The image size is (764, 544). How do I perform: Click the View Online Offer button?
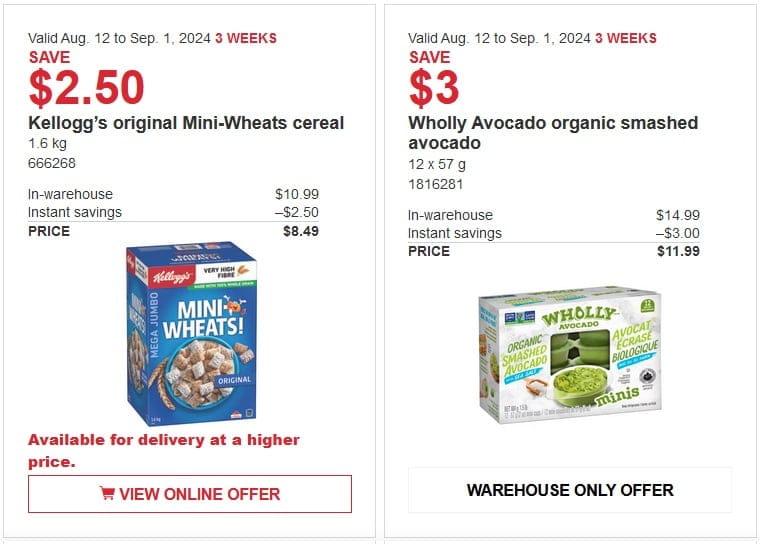(x=190, y=494)
